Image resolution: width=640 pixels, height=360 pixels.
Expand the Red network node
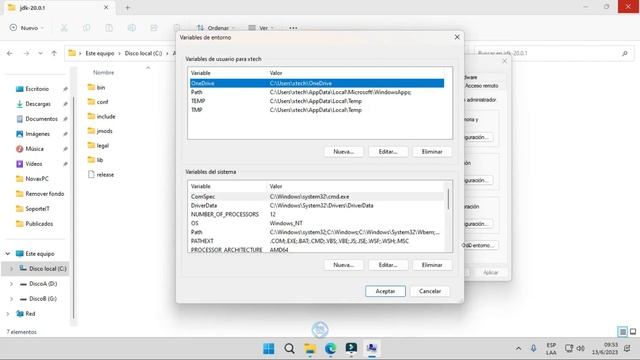coord(8,313)
